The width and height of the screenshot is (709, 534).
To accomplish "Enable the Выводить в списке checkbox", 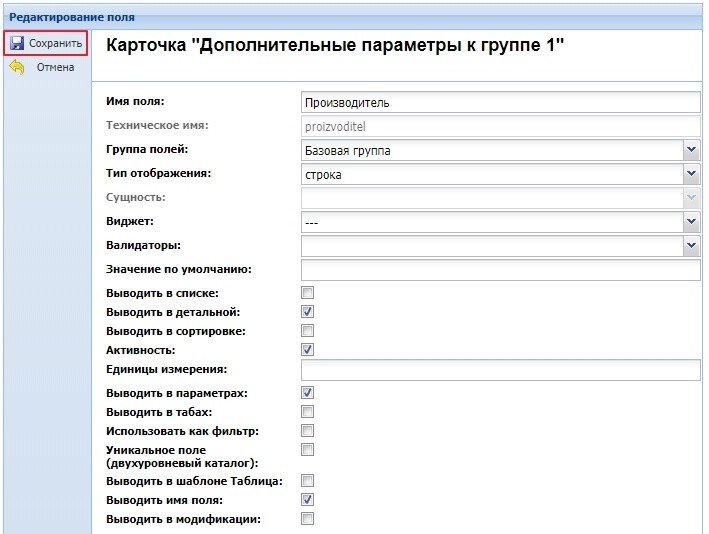I will coord(308,293).
